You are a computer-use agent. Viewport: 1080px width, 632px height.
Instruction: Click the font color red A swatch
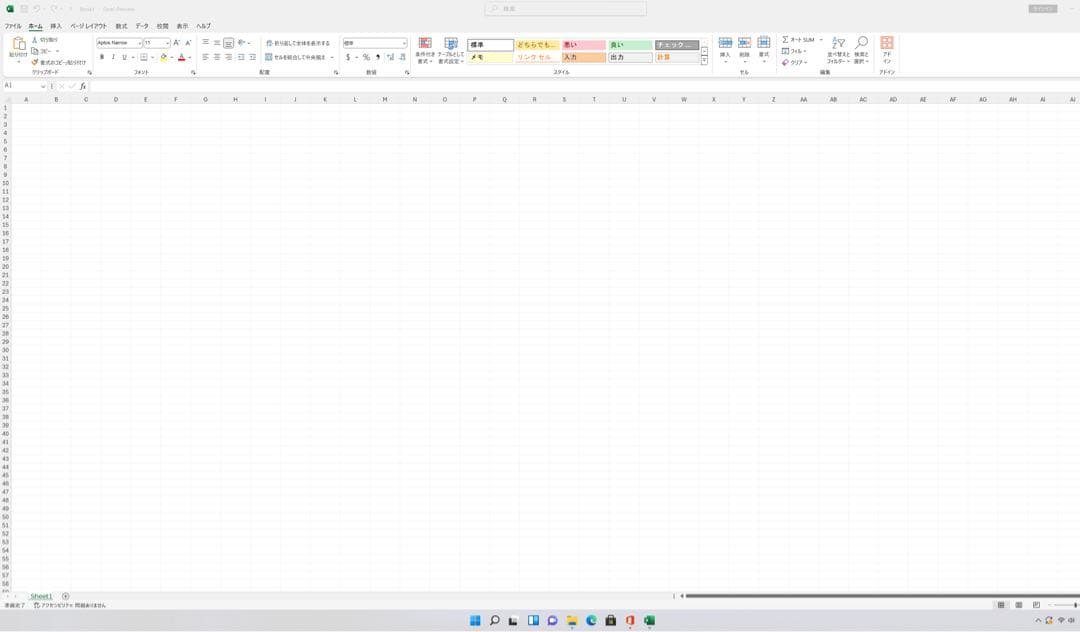[181, 57]
